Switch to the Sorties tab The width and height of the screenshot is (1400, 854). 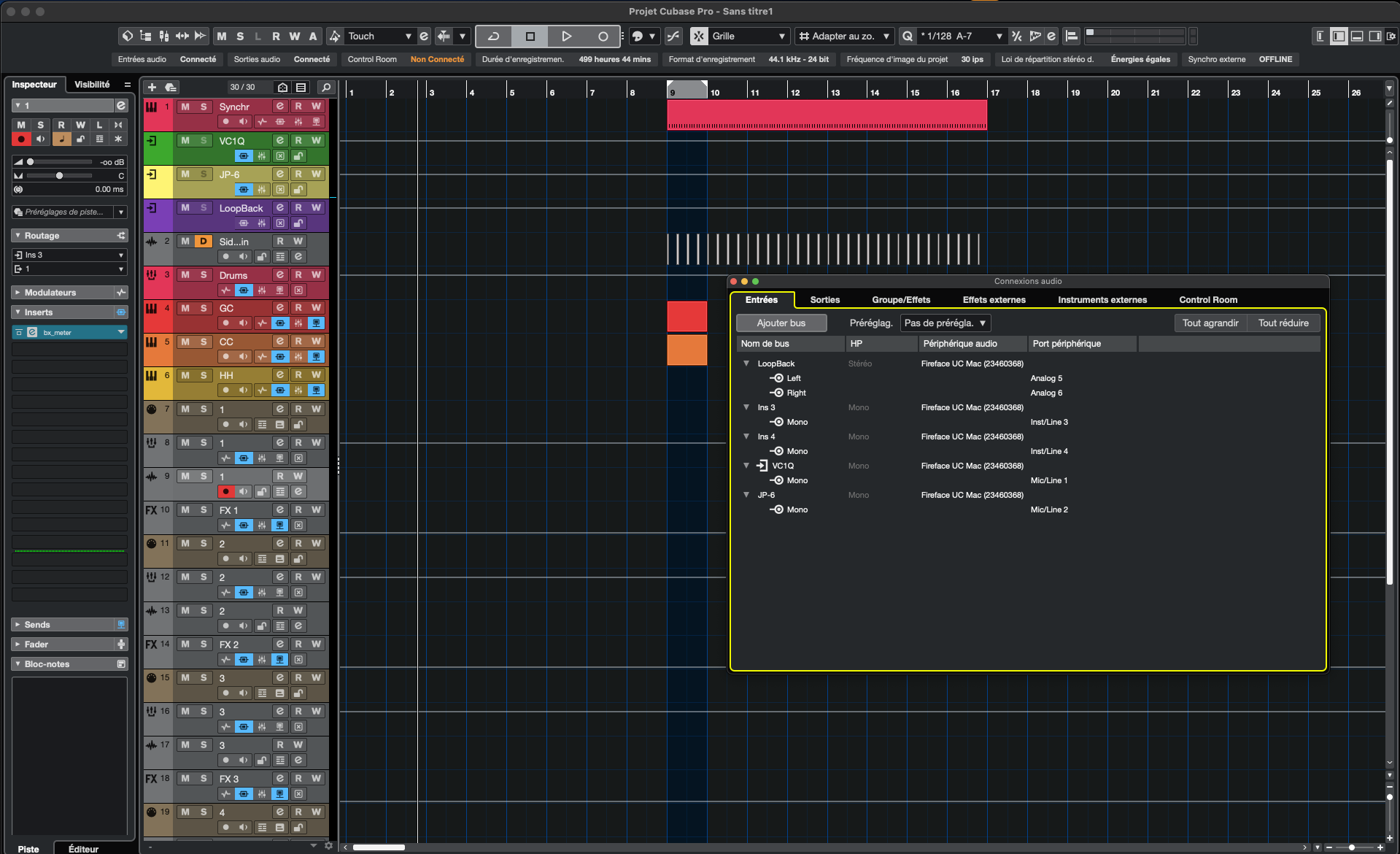pos(824,300)
